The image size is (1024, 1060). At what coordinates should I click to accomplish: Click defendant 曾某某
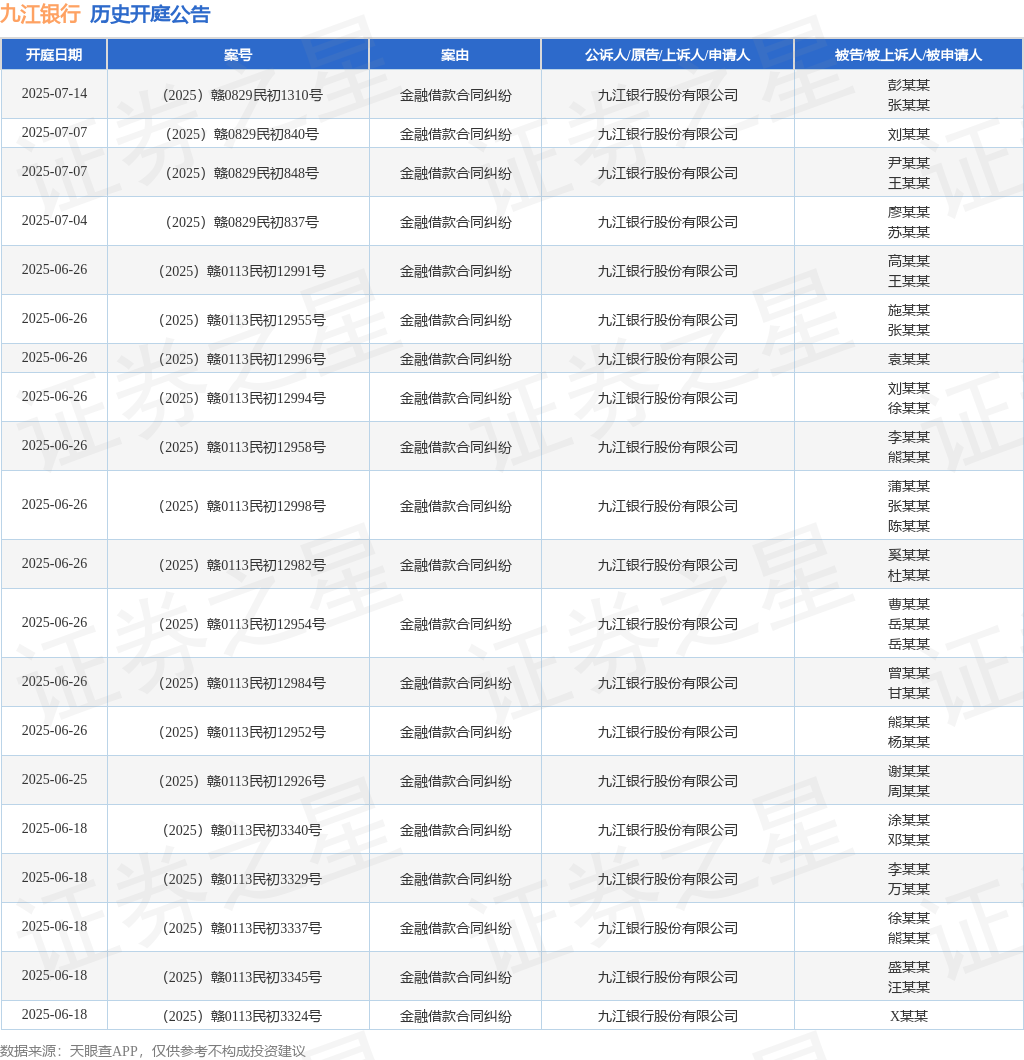(x=908, y=673)
